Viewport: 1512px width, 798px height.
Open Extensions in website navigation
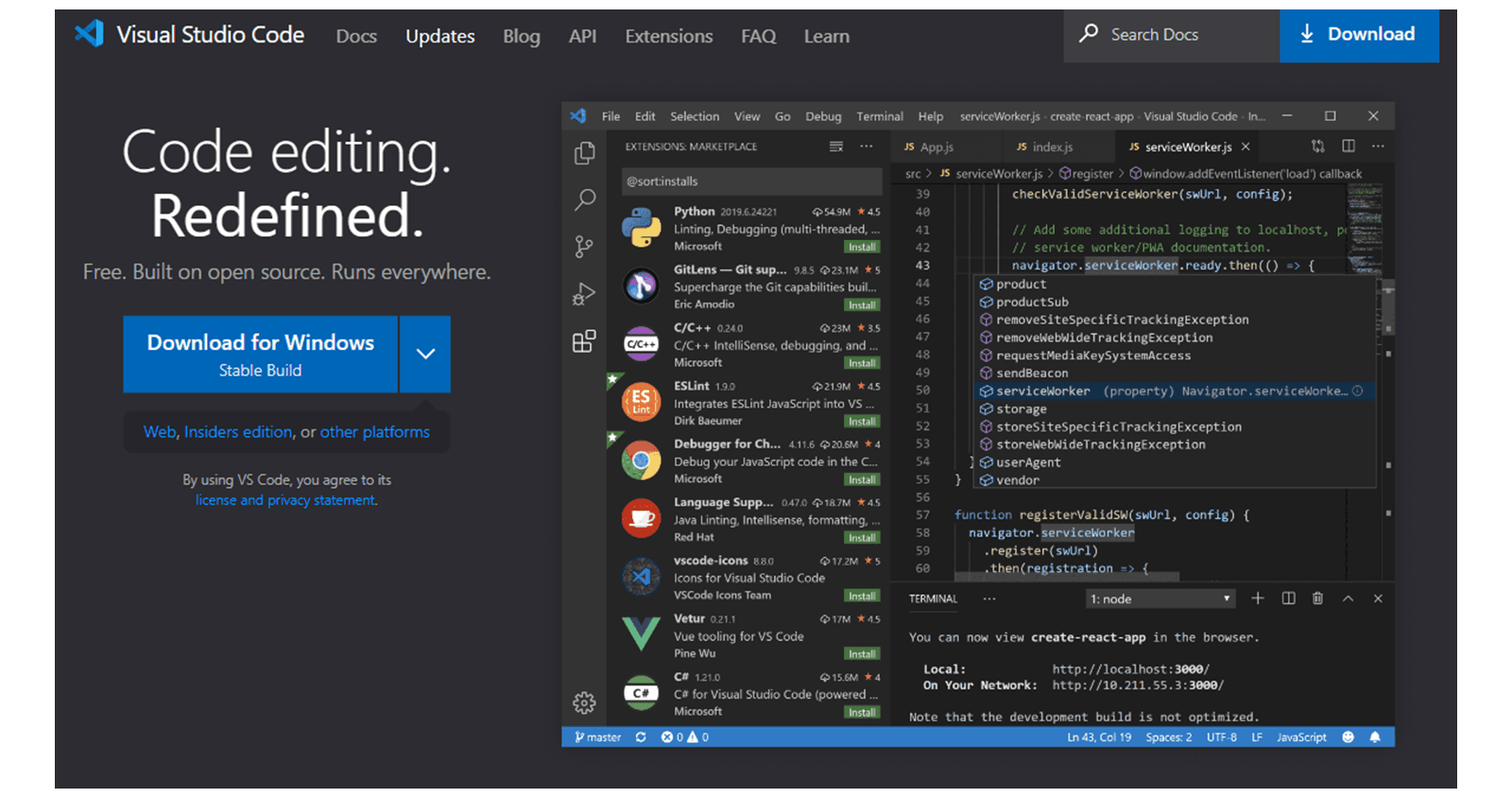point(669,36)
